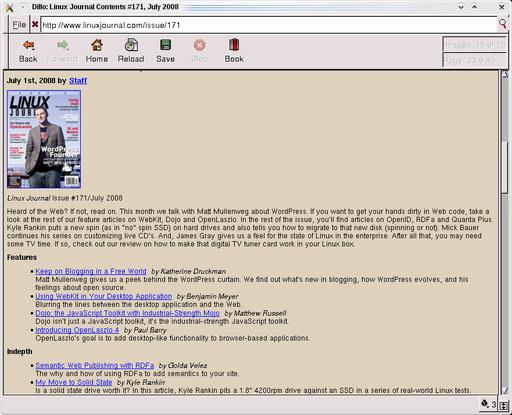Screen dimensions: 512x415
Task: Click the Linux Journal cover thumbnail
Action: point(44,139)
